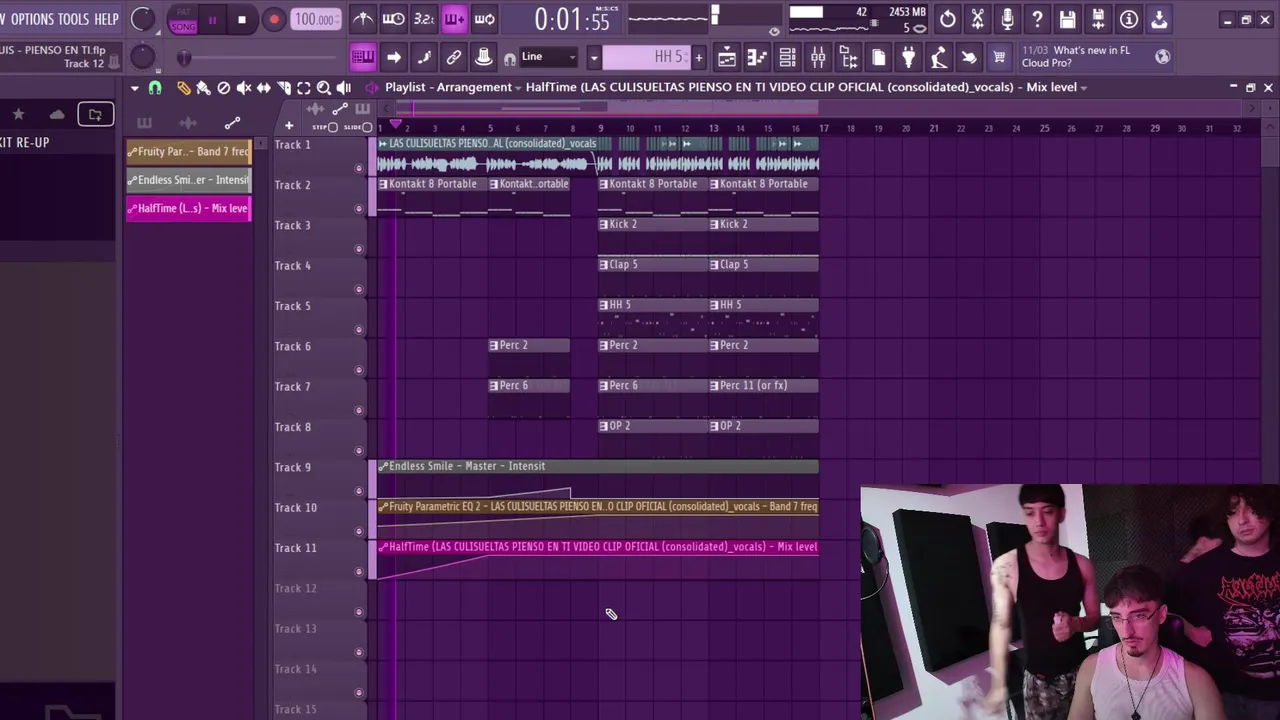This screenshot has height=720, width=1280.
Task: Open the TOOLS menu
Action: coord(73,19)
